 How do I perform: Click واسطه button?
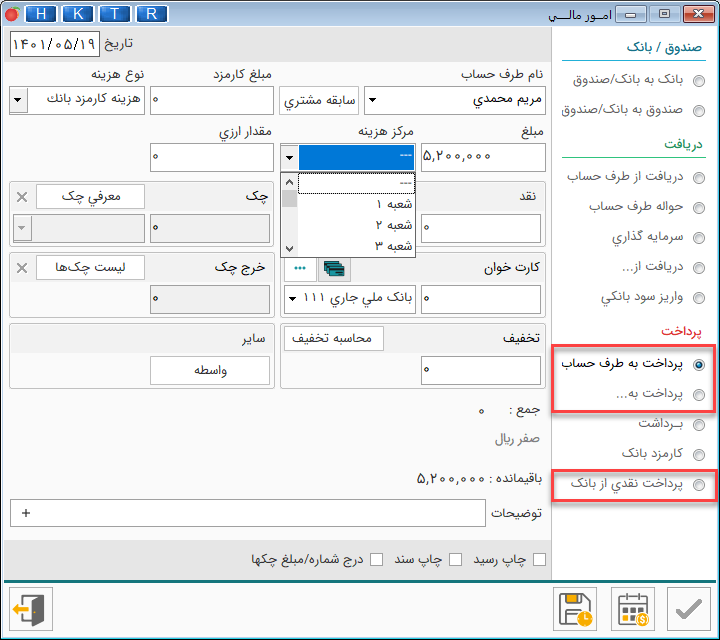210,371
